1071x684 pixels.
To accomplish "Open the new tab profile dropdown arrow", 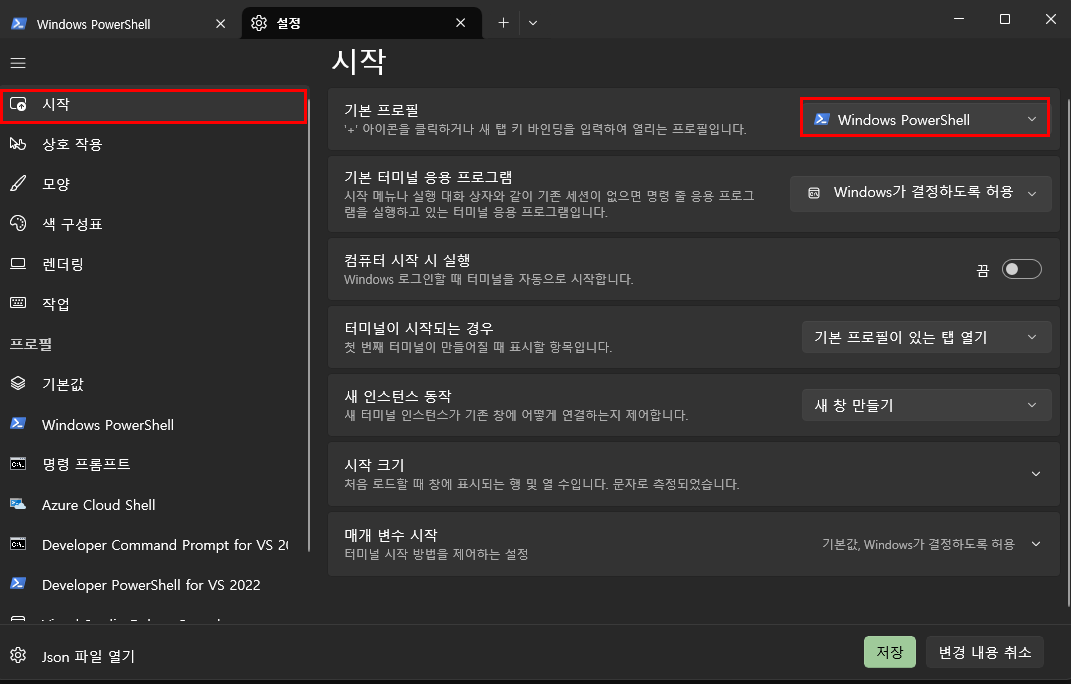I will 533,23.
